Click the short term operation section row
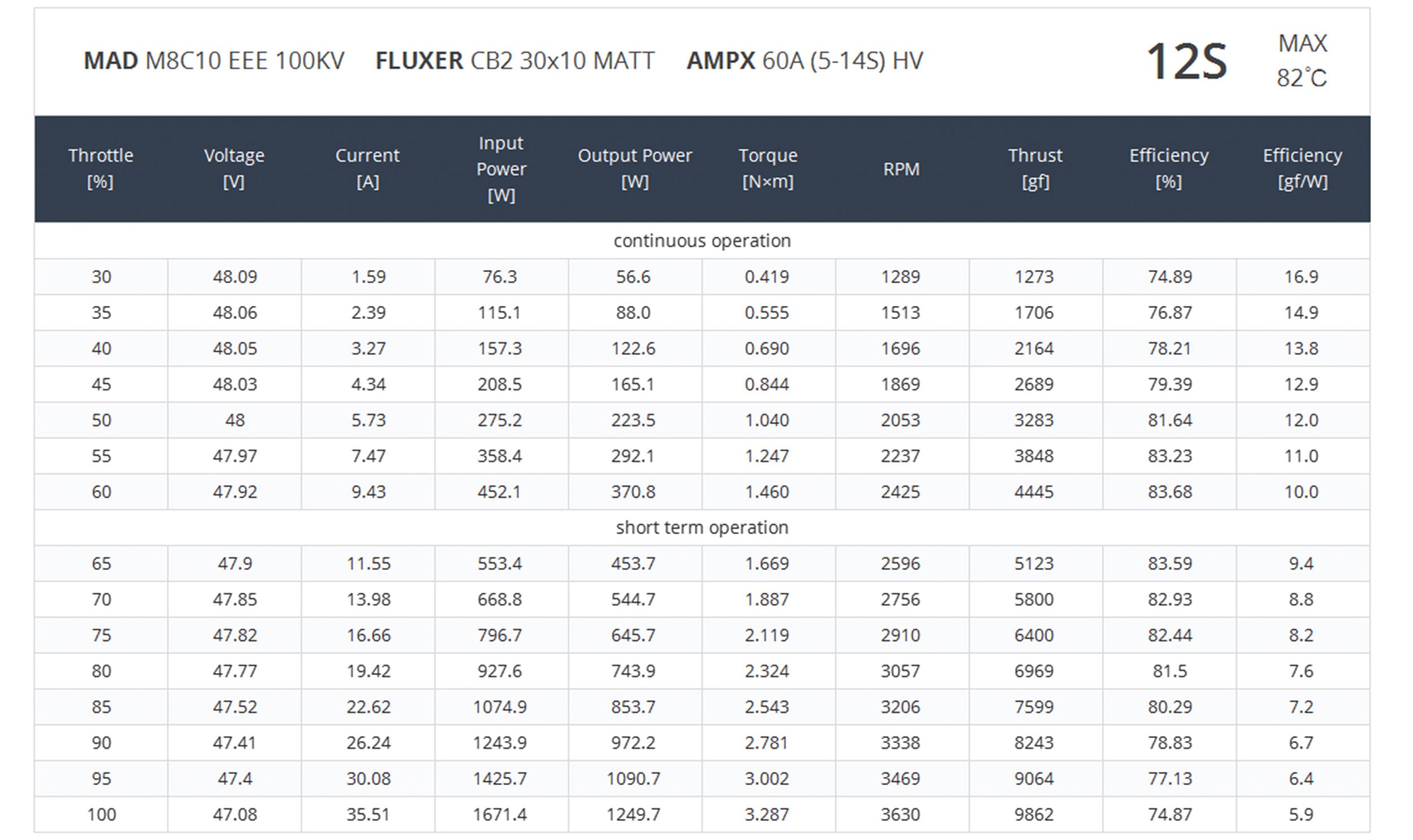Screen dimensions: 1413x840 click(x=701, y=528)
